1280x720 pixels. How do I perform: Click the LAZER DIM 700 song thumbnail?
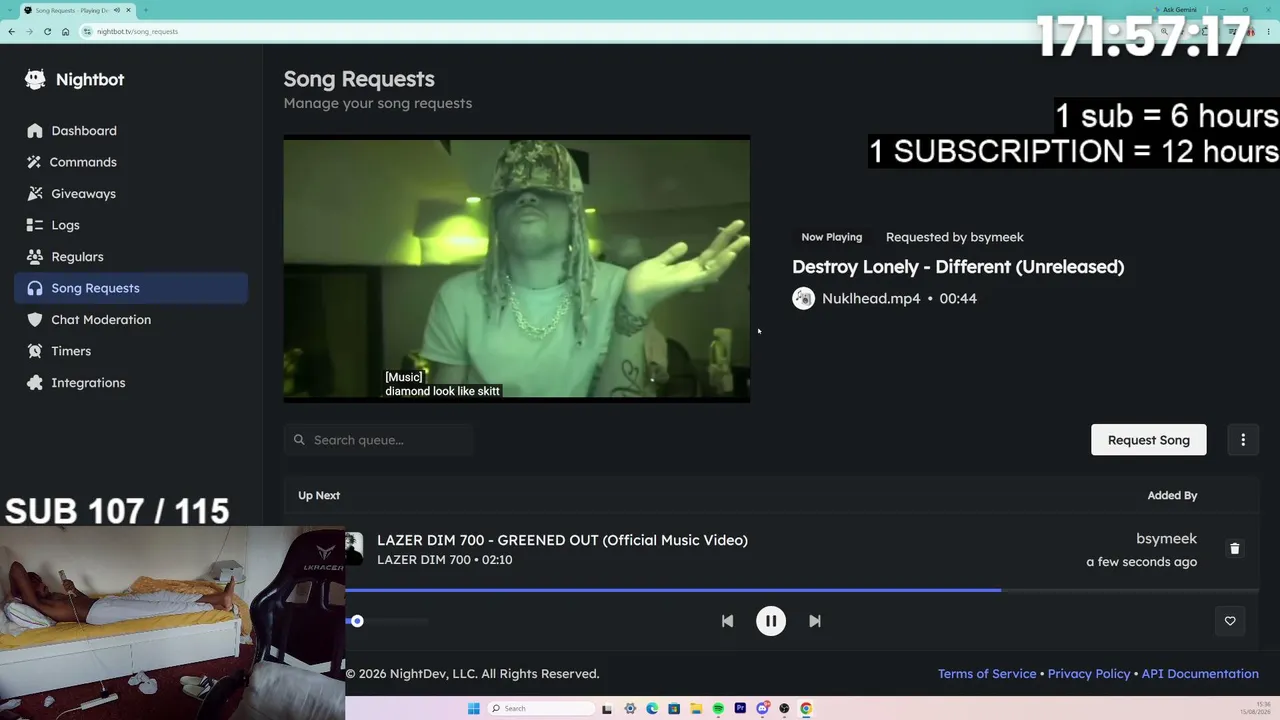(354, 549)
